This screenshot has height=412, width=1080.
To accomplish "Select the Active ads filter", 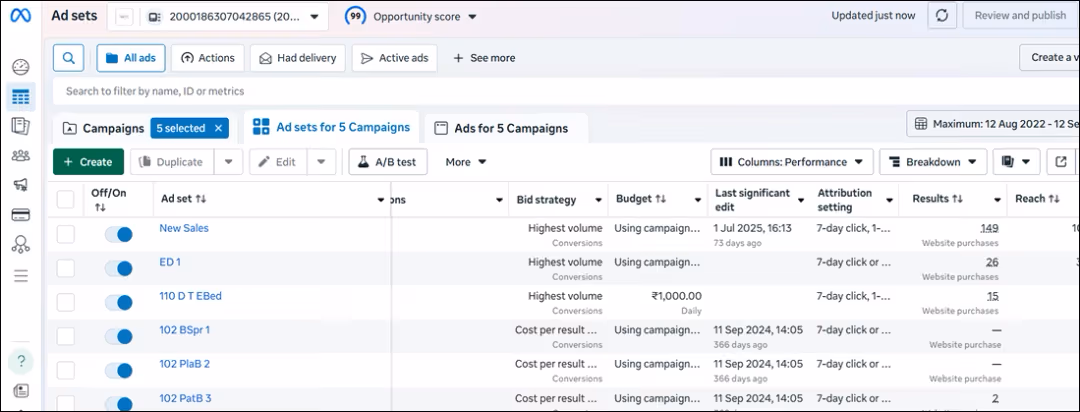I will tap(395, 58).
